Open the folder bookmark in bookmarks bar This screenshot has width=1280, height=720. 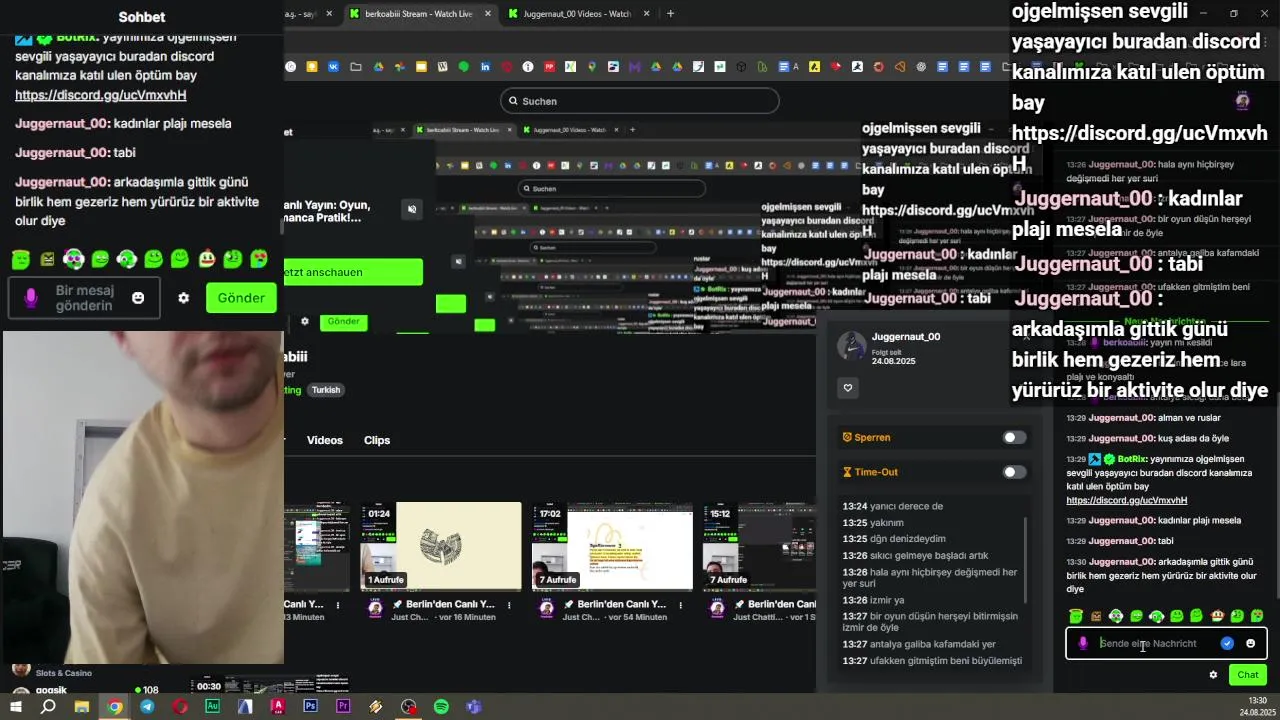click(355, 67)
